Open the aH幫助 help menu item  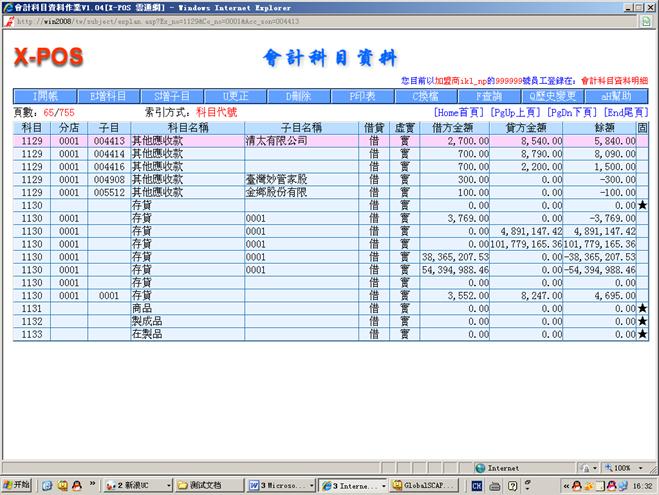(x=616, y=96)
